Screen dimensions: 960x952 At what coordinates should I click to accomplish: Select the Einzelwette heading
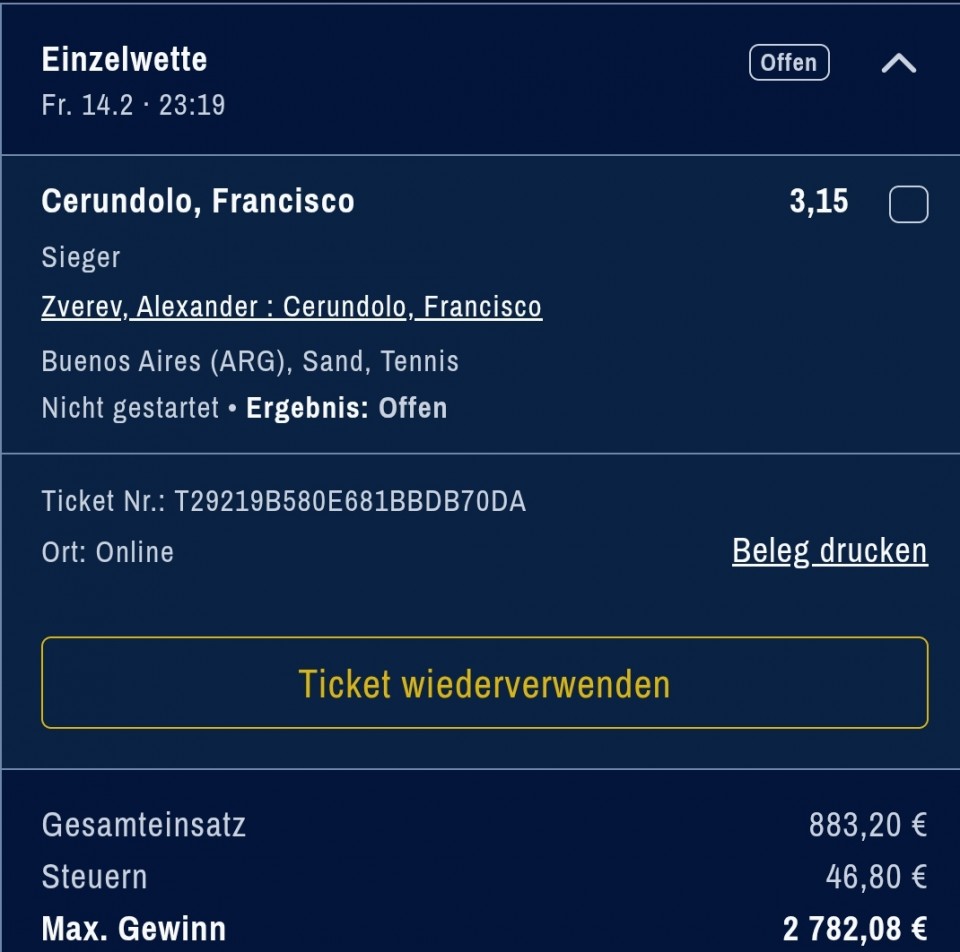[x=124, y=59]
